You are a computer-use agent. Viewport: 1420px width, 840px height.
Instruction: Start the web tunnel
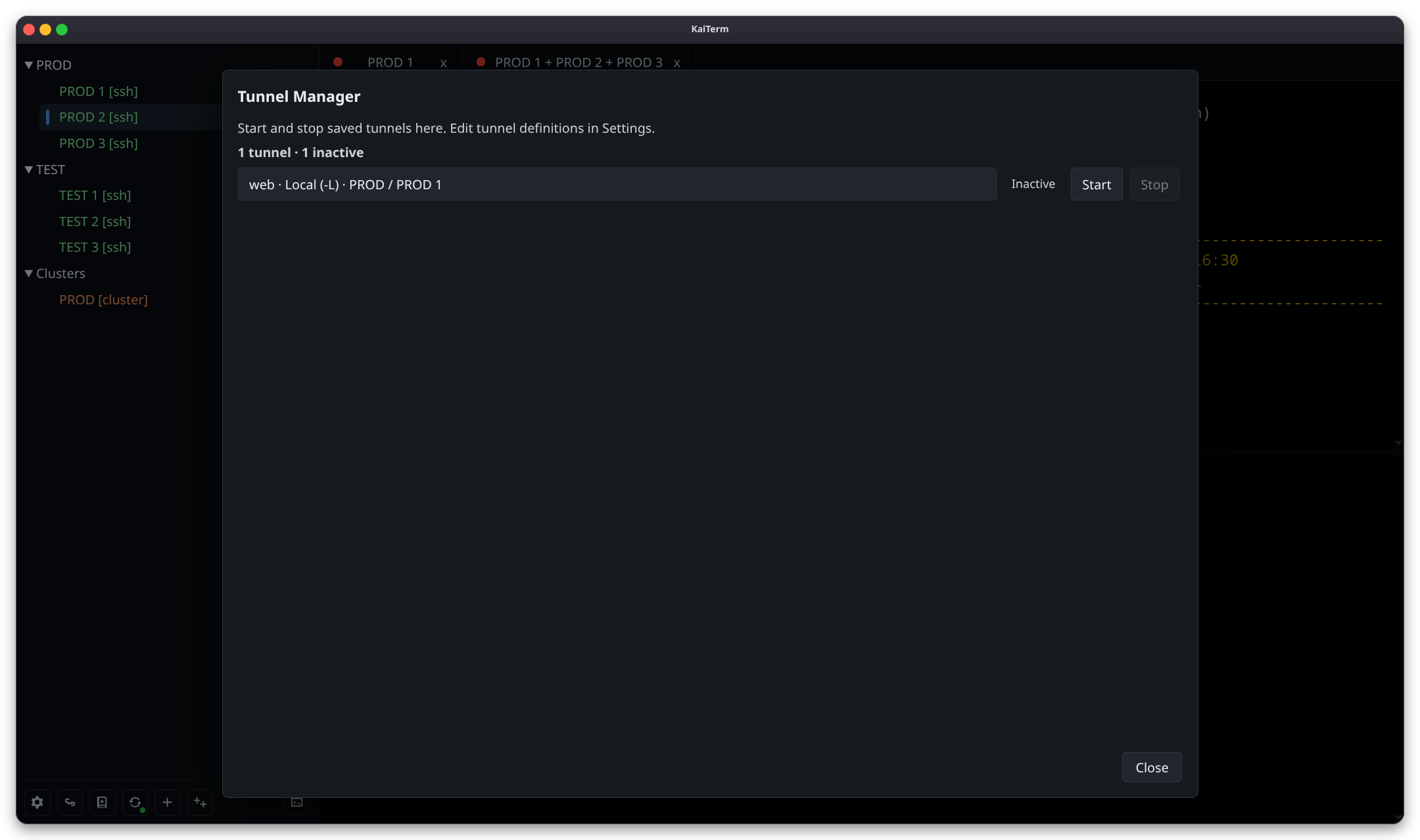click(x=1096, y=184)
